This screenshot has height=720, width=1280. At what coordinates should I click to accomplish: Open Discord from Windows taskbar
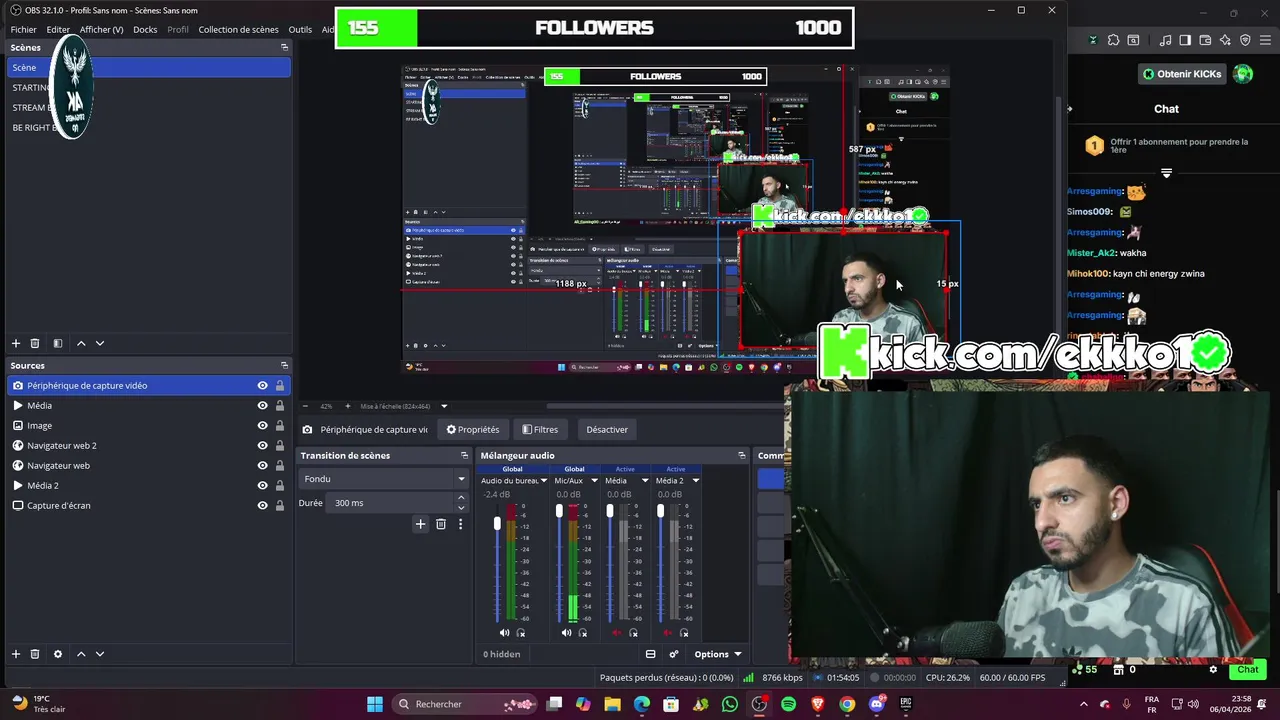[x=877, y=704]
